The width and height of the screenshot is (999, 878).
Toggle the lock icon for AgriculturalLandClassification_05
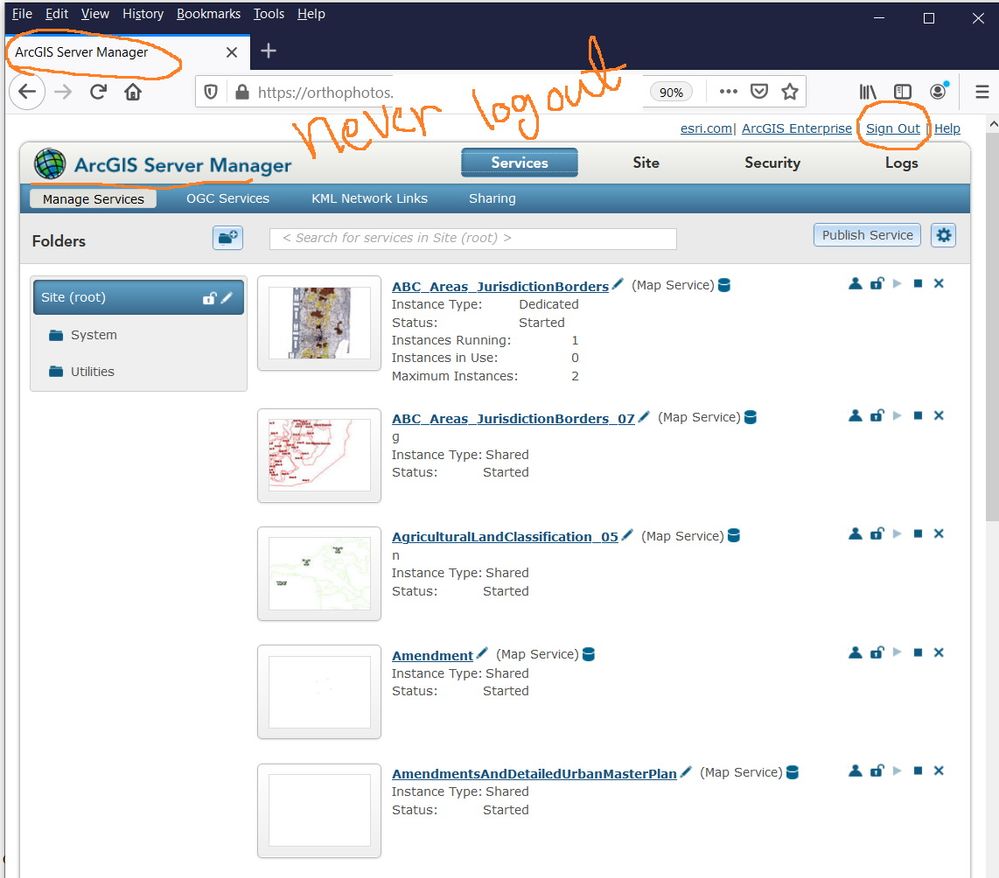click(877, 533)
